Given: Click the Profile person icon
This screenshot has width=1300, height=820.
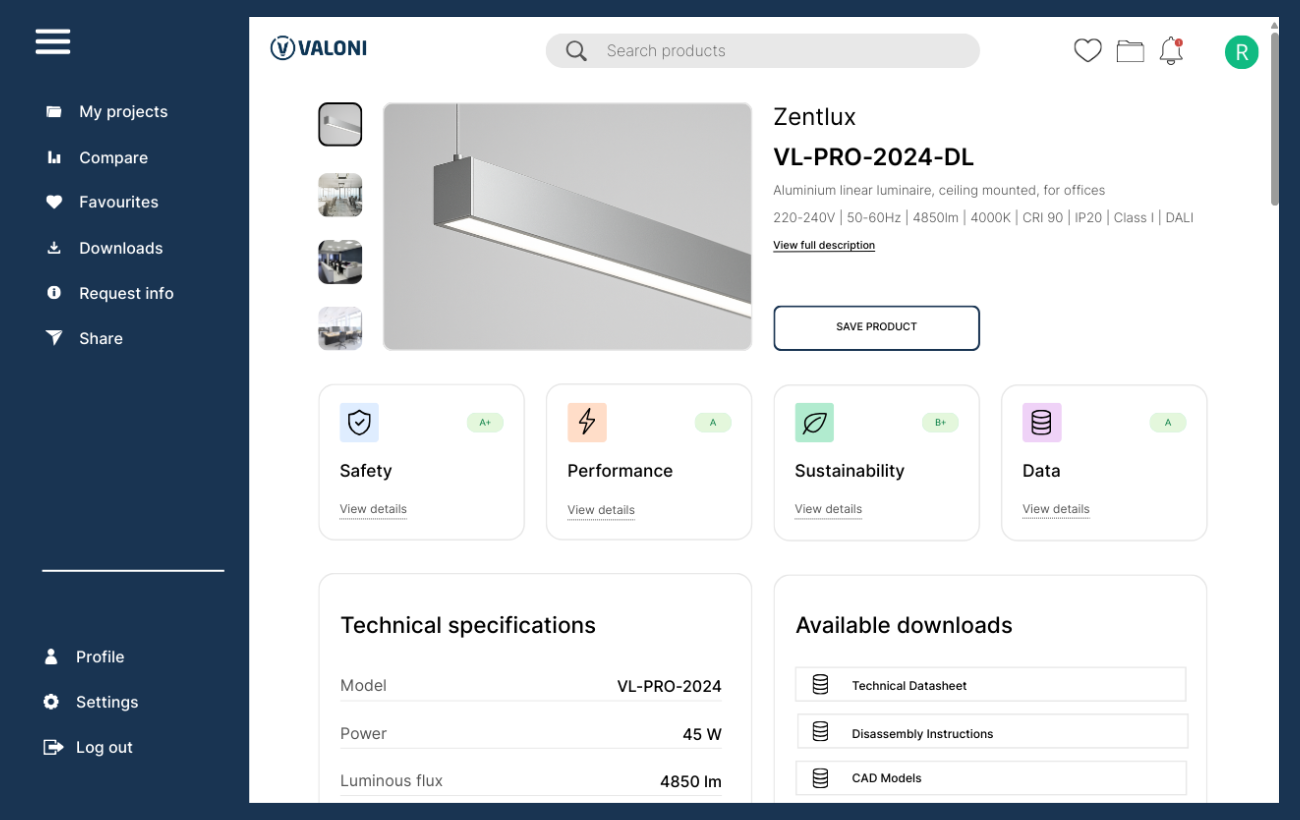Looking at the screenshot, I should tap(51, 657).
